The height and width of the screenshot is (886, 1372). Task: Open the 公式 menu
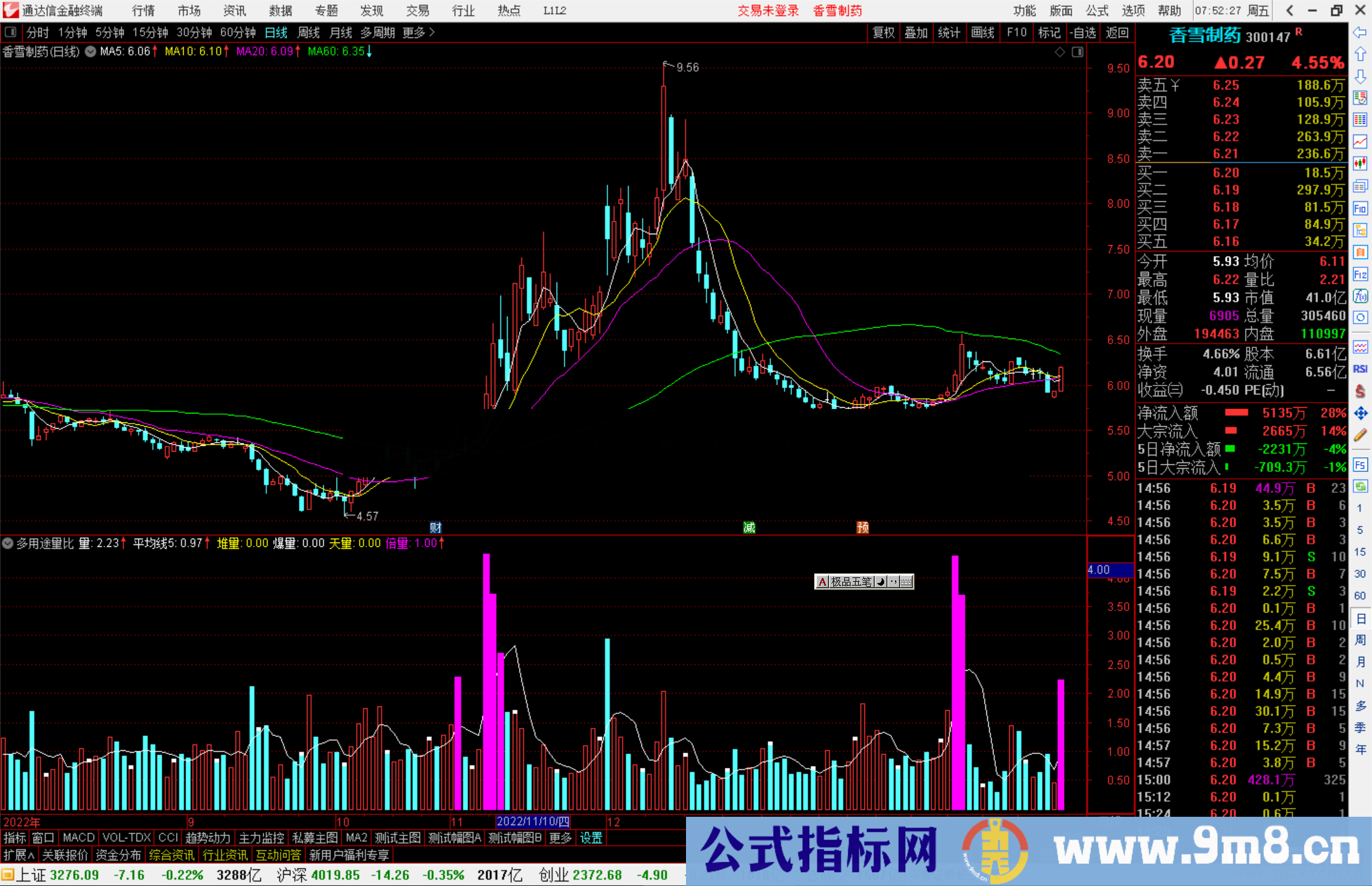(x=1097, y=11)
